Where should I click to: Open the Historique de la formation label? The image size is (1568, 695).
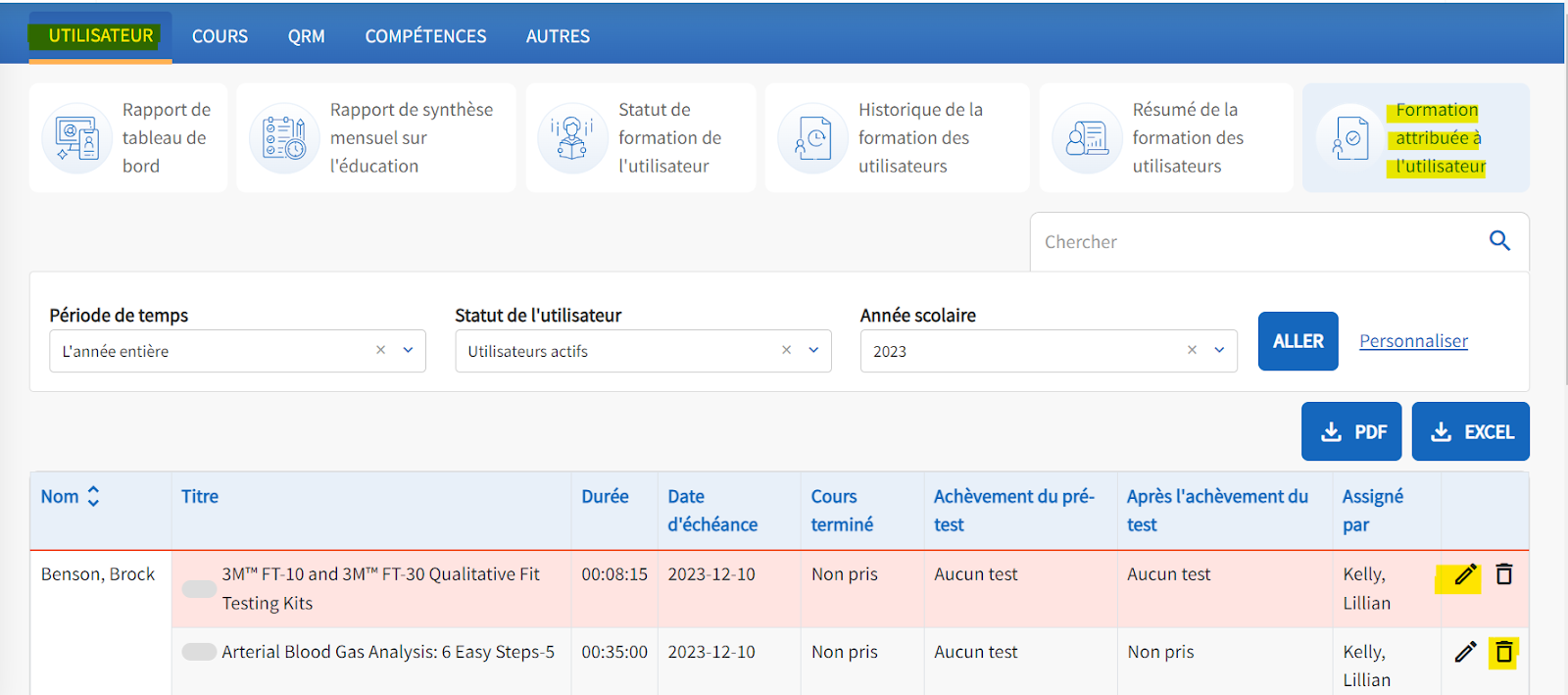coord(920,138)
